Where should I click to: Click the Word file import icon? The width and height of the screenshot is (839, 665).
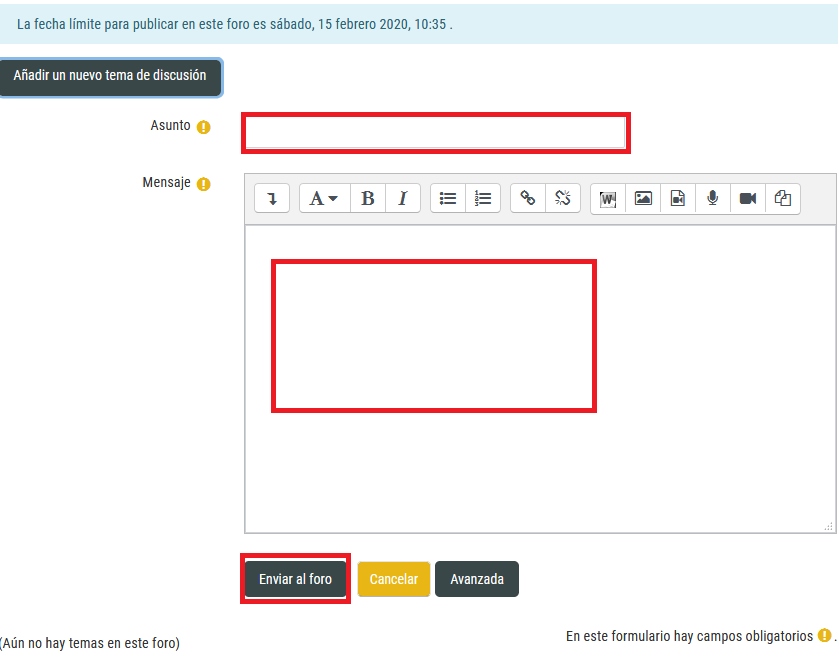click(x=608, y=198)
